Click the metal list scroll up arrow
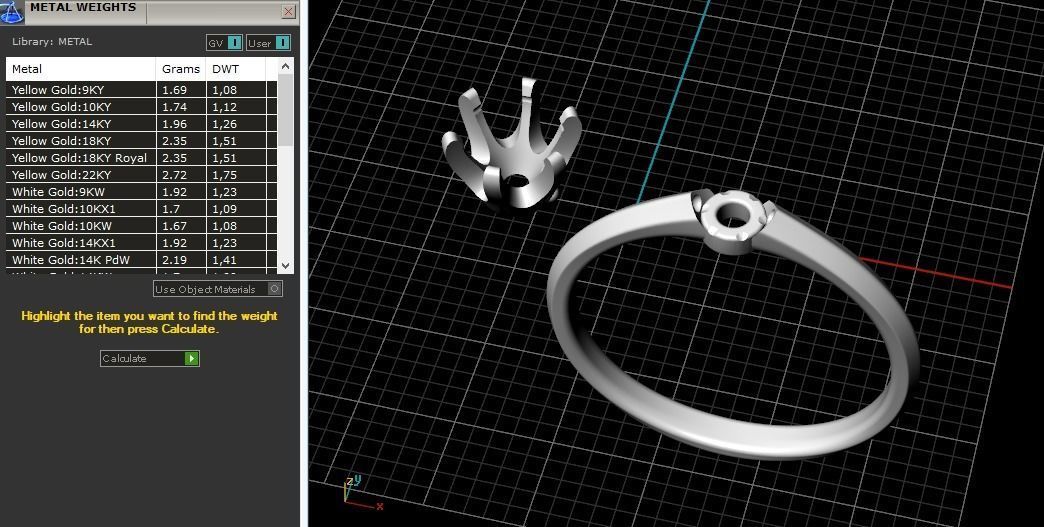Screen dimensions: 1044x527 point(286,66)
